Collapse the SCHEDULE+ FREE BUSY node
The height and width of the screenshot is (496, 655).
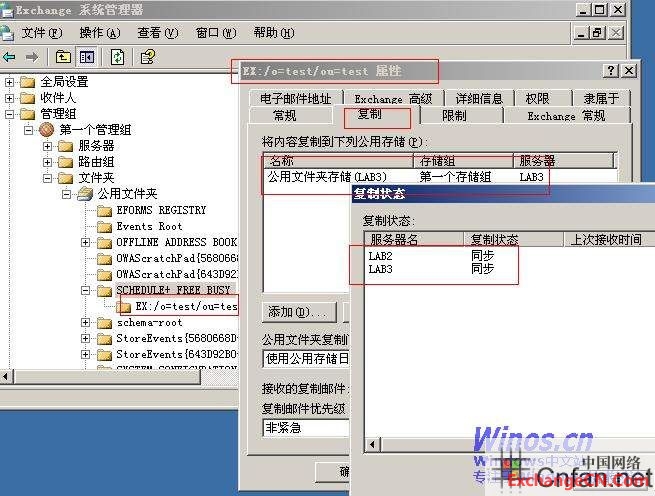point(86,290)
